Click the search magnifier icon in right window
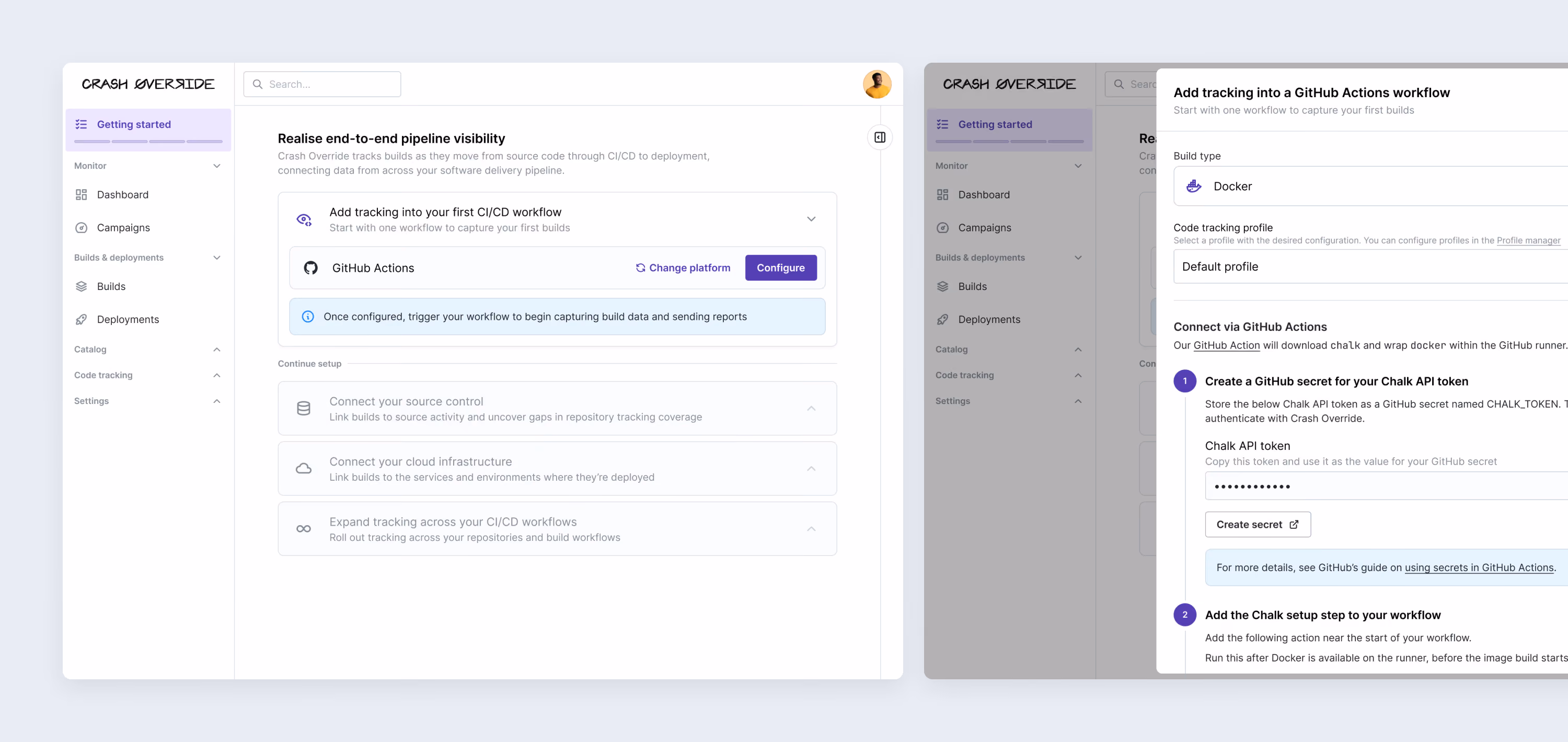The image size is (1568, 742). click(x=1119, y=84)
